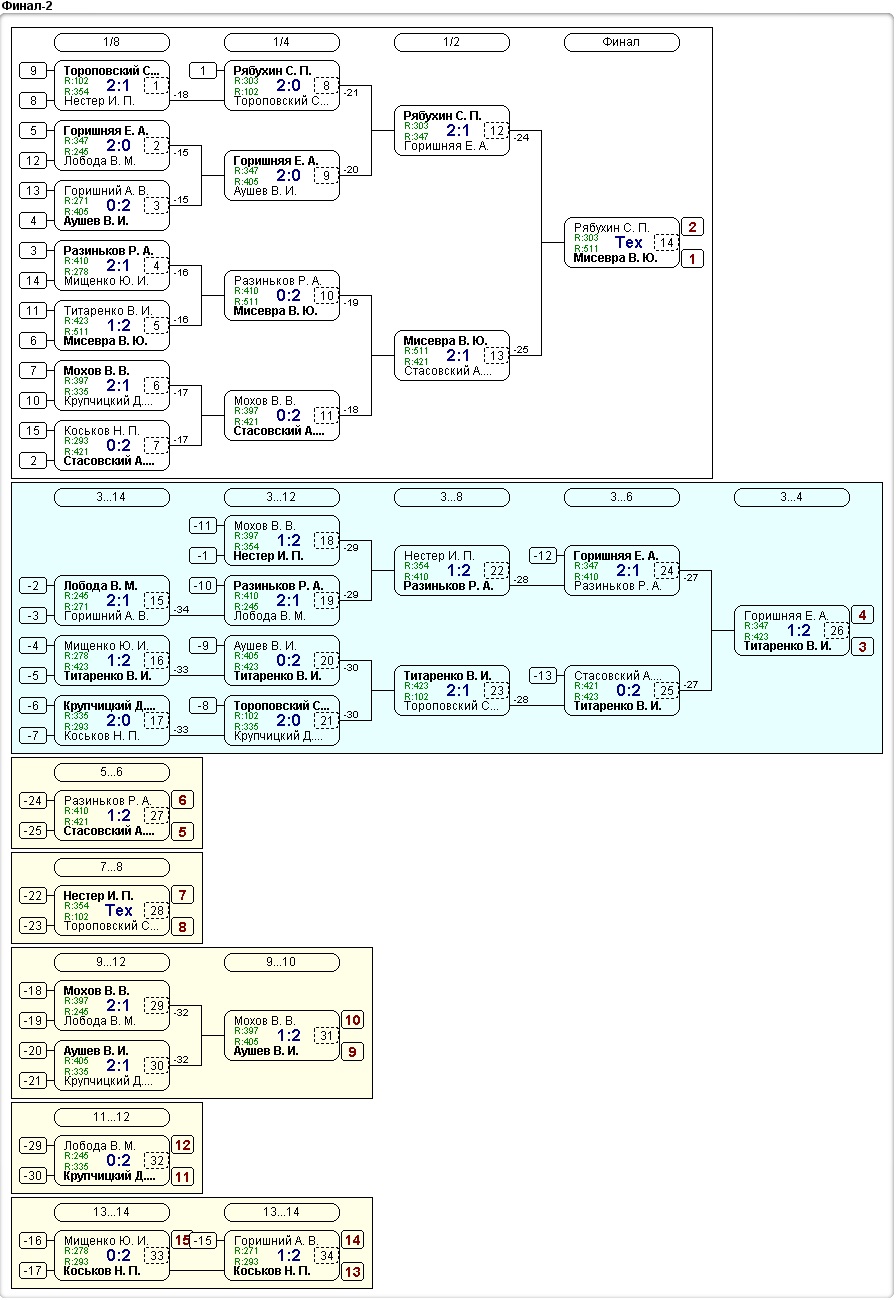Click red place box 13 beside Коськов Н. П.
This screenshot has height=1300, width=896.
click(x=353, y=1272)
